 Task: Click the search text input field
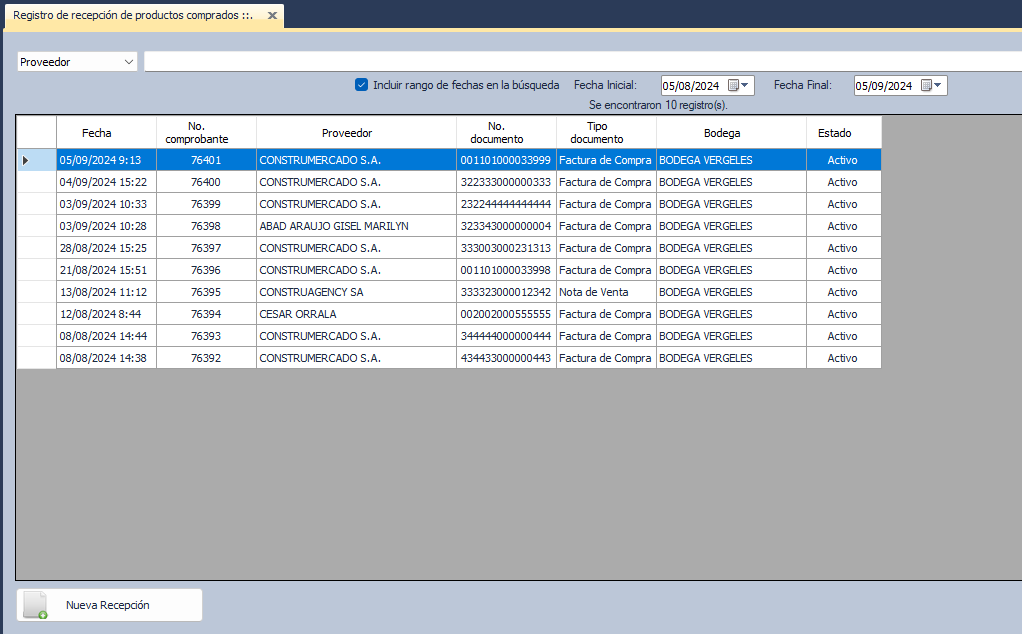pos(580,62)
